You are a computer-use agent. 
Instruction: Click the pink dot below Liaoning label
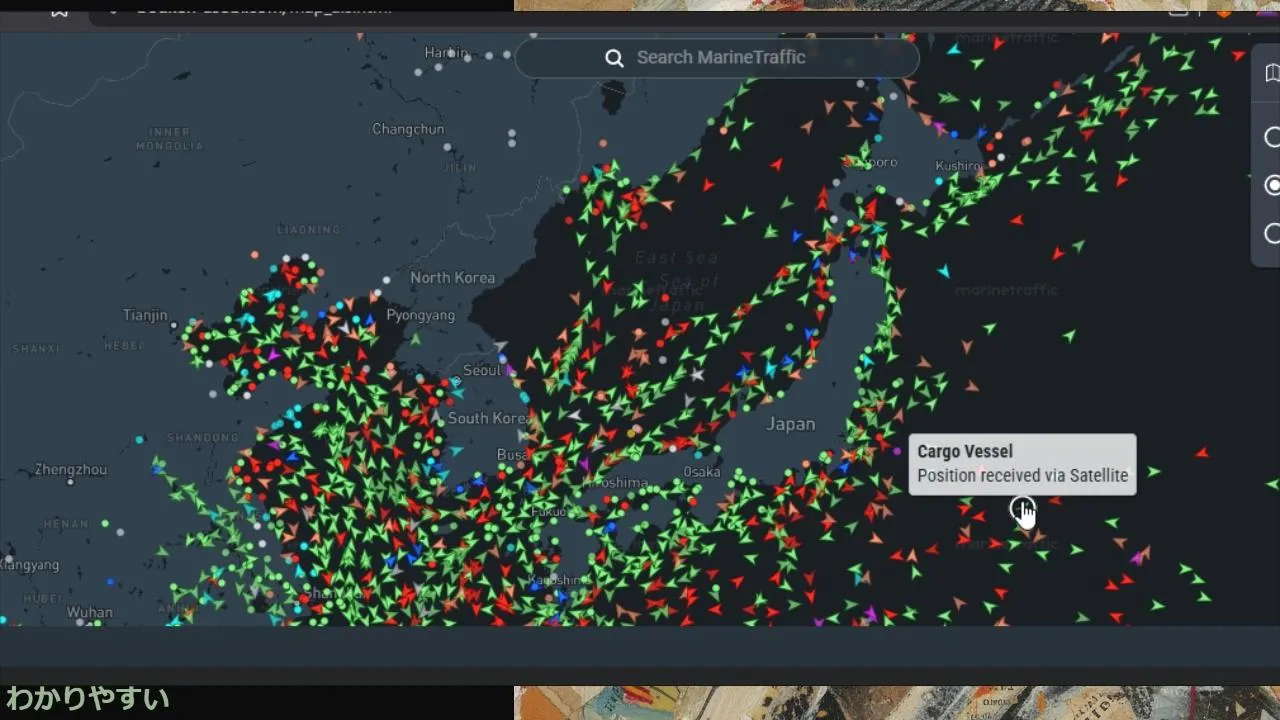coord(255,255)
